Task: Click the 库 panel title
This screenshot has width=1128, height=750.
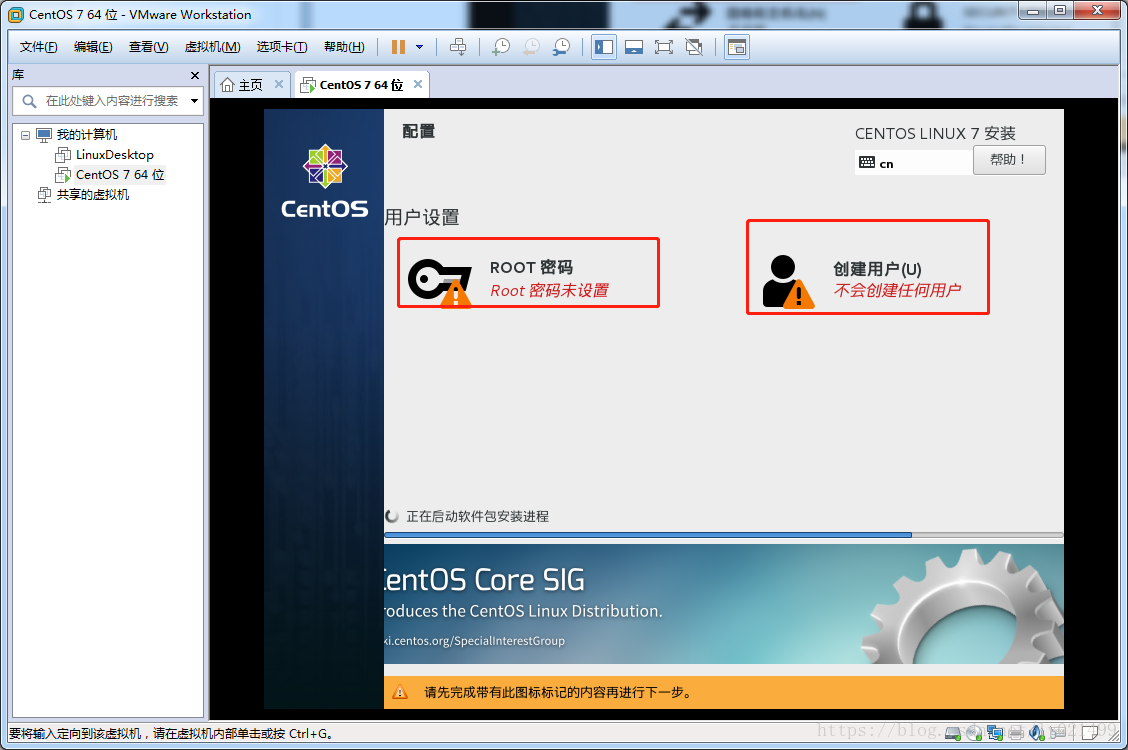Action: tap(18, 75)
